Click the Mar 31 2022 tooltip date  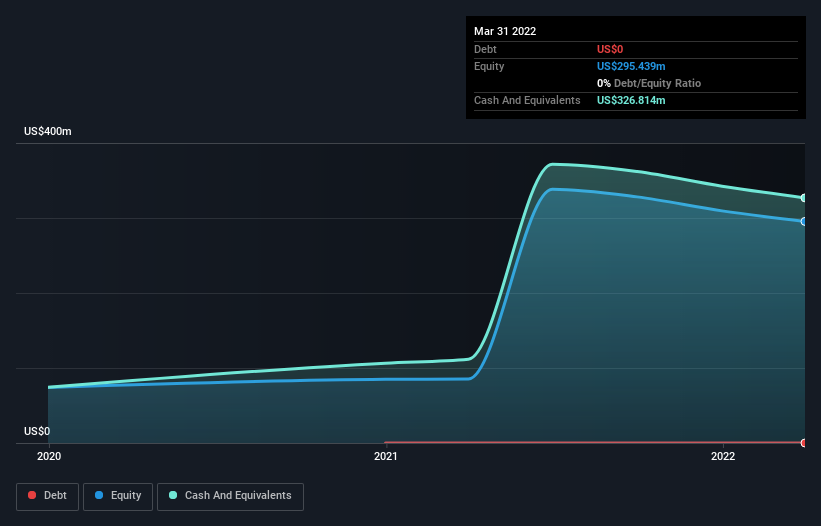click(505, 31)
